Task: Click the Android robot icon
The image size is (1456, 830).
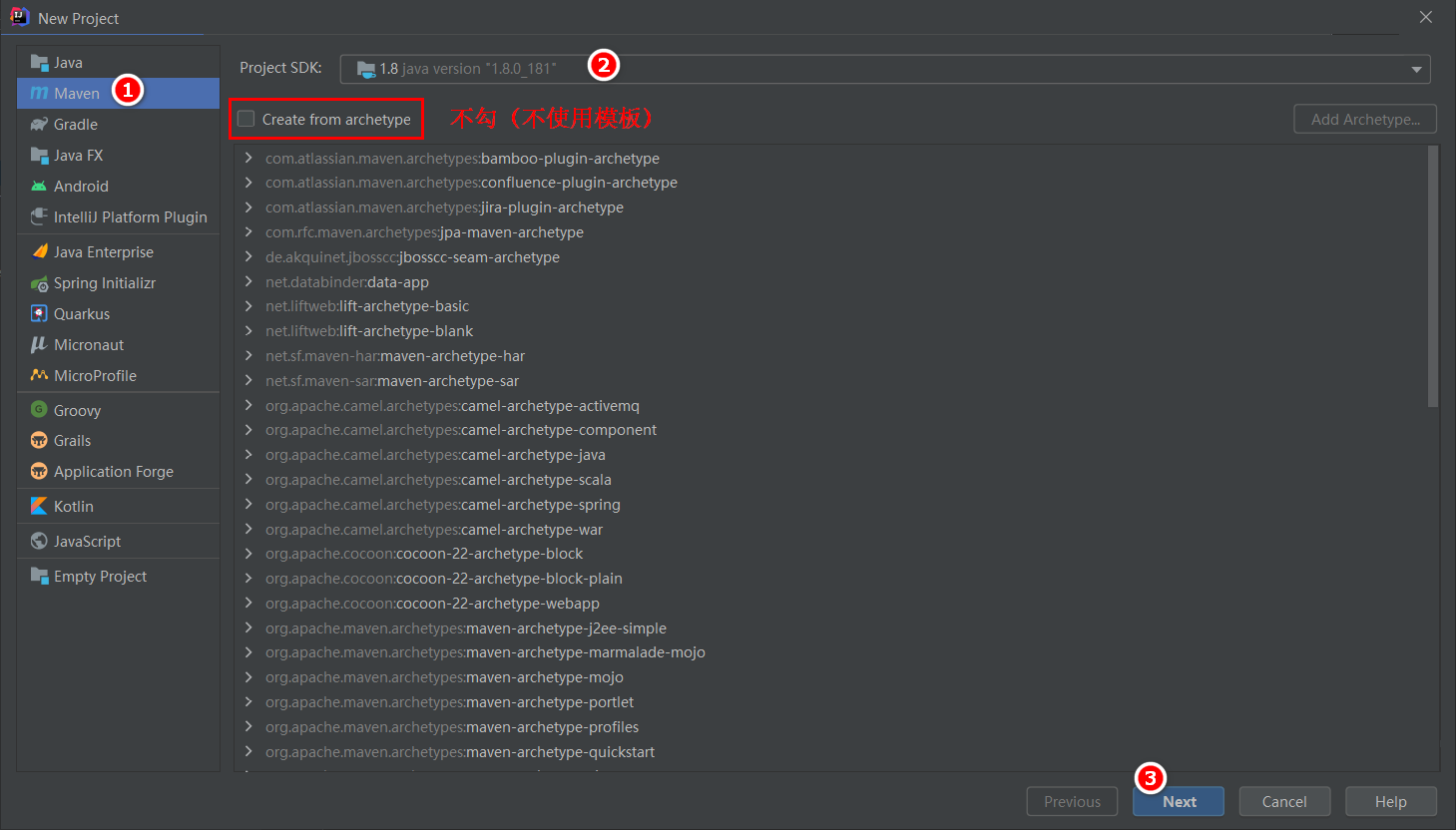Action: (x=39, y=187)
